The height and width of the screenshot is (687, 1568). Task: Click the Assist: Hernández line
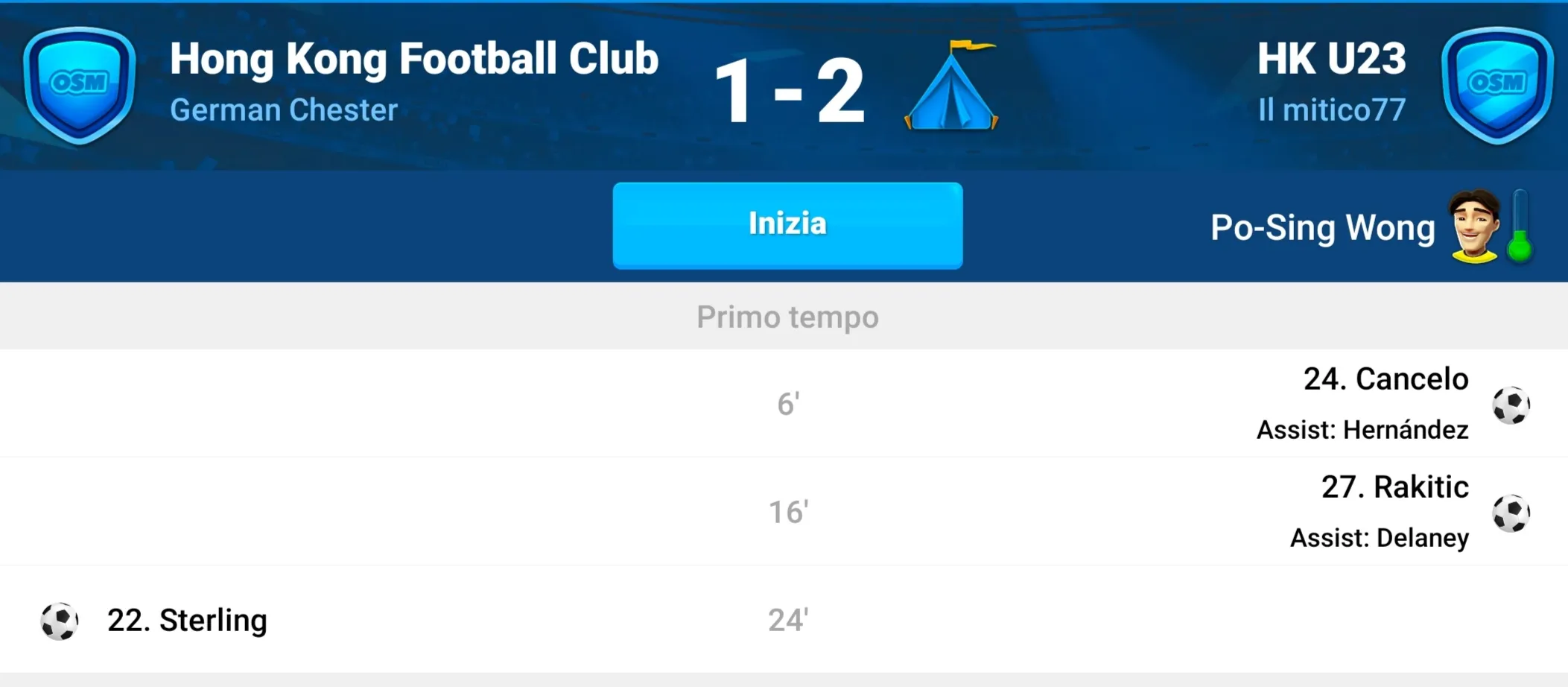click(x=1362, y=430)
